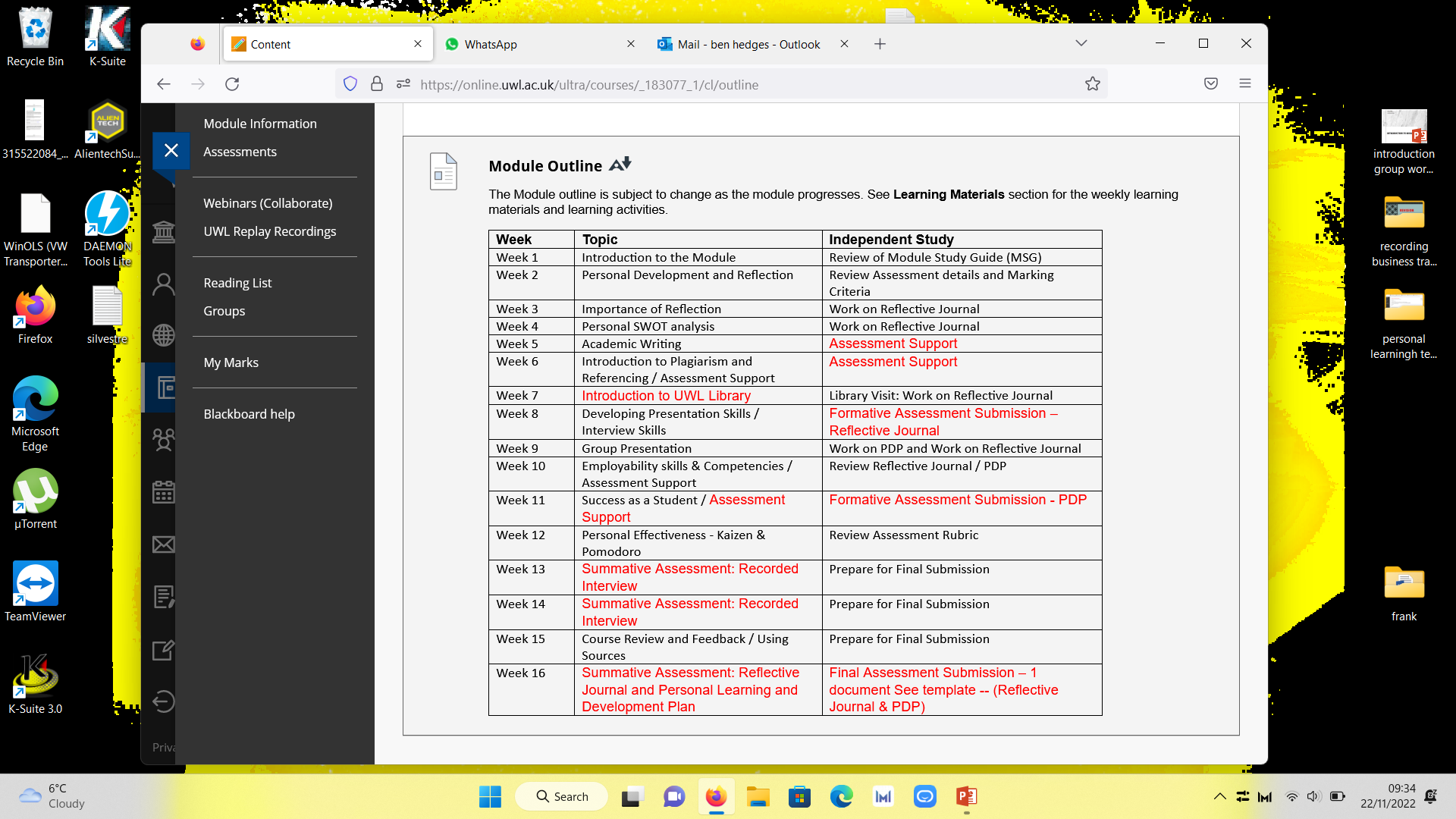The width and height of the screenshot is (1456, 819).
Task: Close the WhatsApp tab
Action: click(630, 44)
